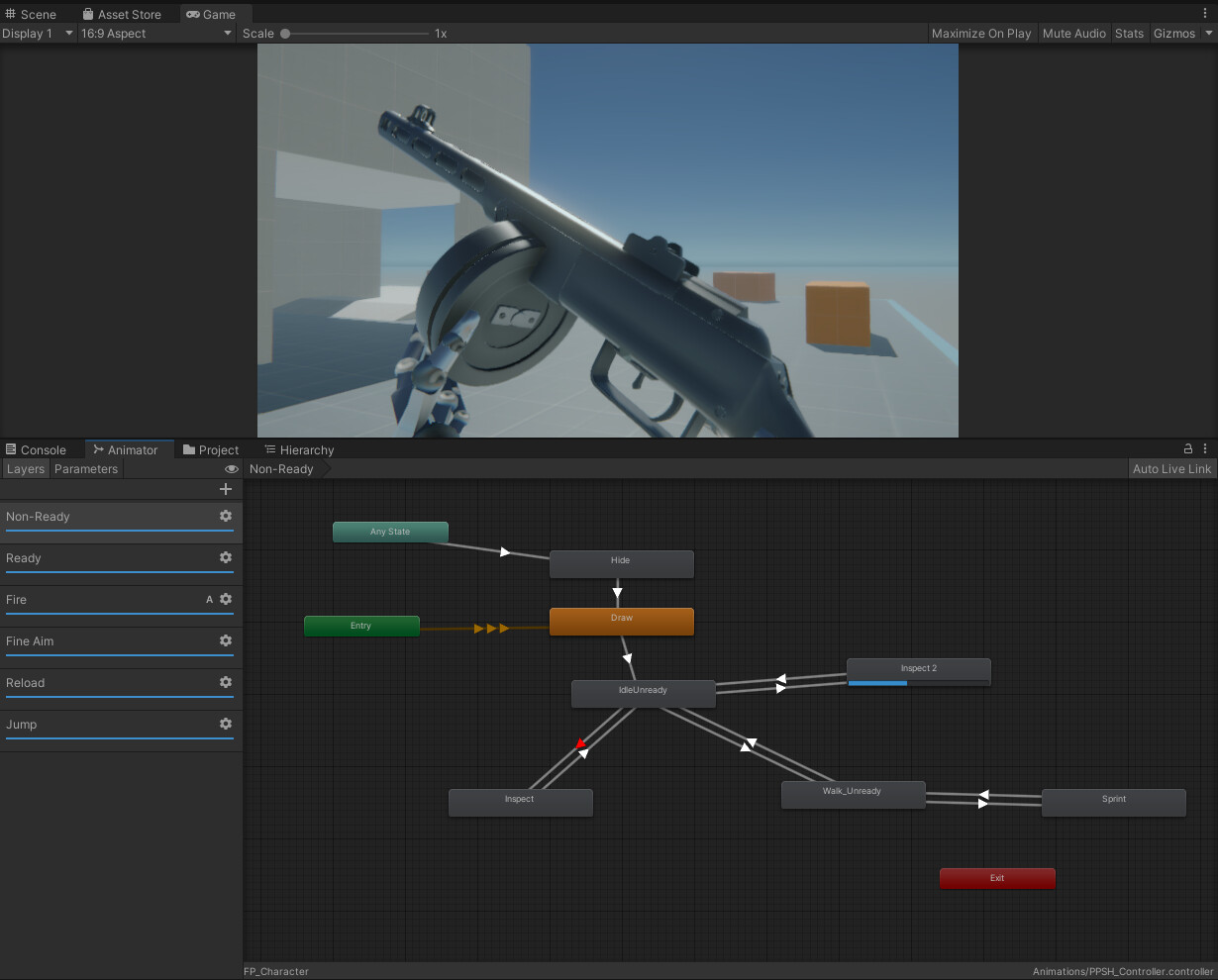Screen dimensions: 1218x980
Task: Open the Animator window kebab menu
Action: click(1204, 448)
